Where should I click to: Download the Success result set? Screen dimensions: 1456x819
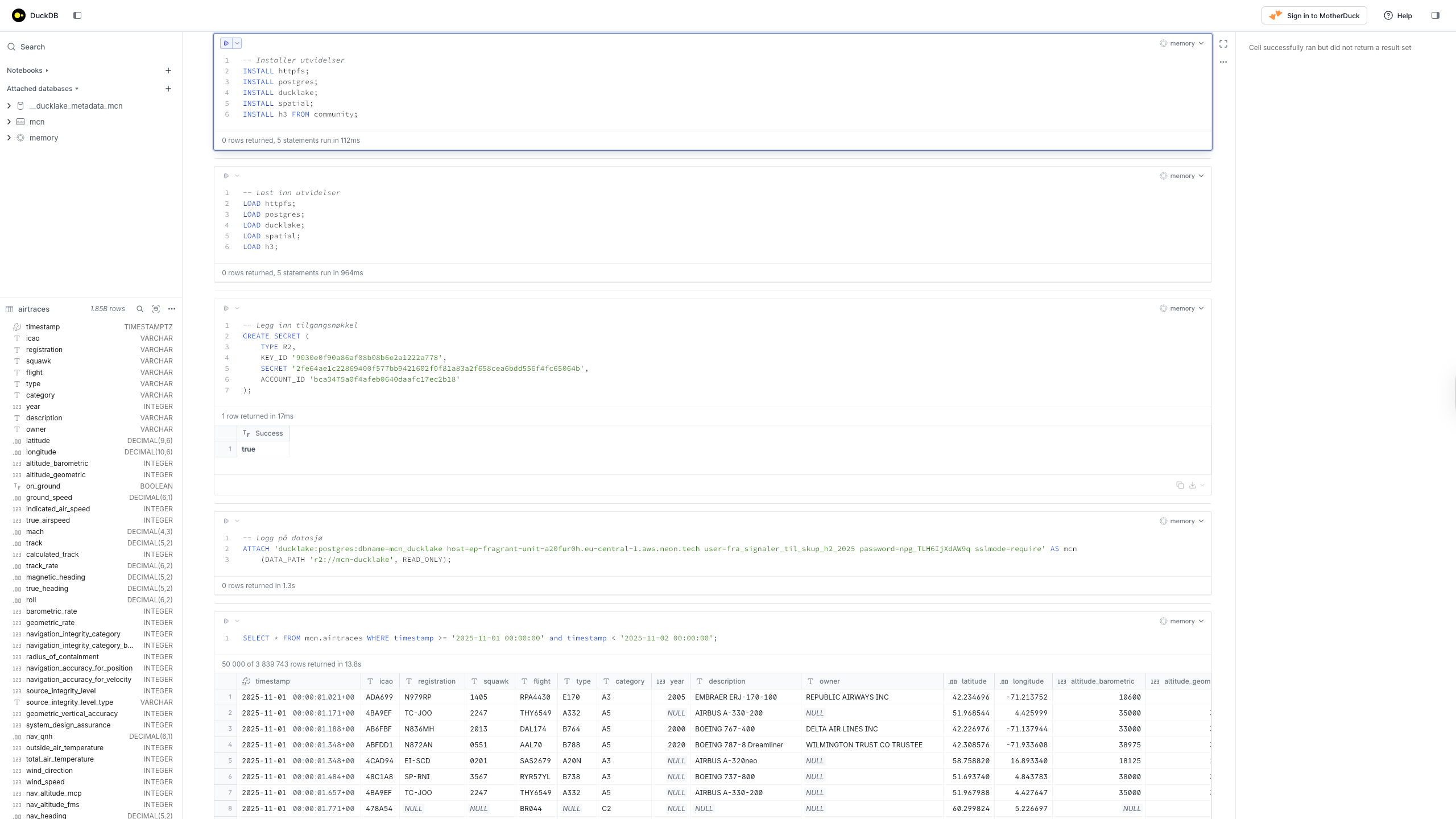coord(1193,485)
